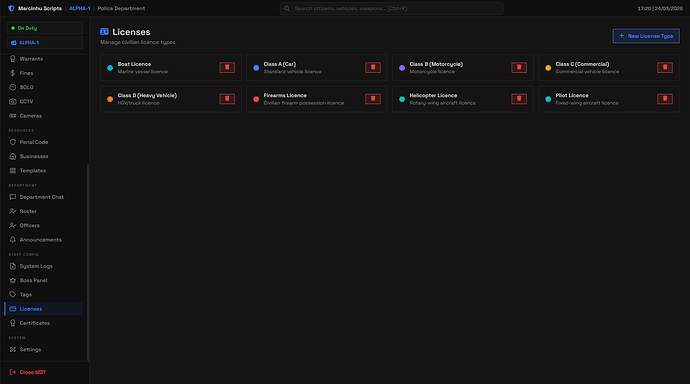Viewport: 690px width, 384px height.
Task: Select the Firearms Licence red dot
Action: 256,99
